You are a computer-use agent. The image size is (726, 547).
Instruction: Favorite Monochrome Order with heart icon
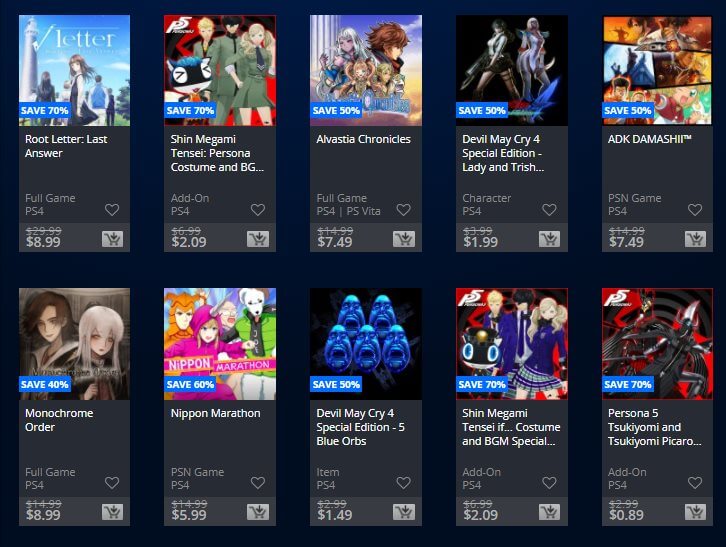(112, 483)
